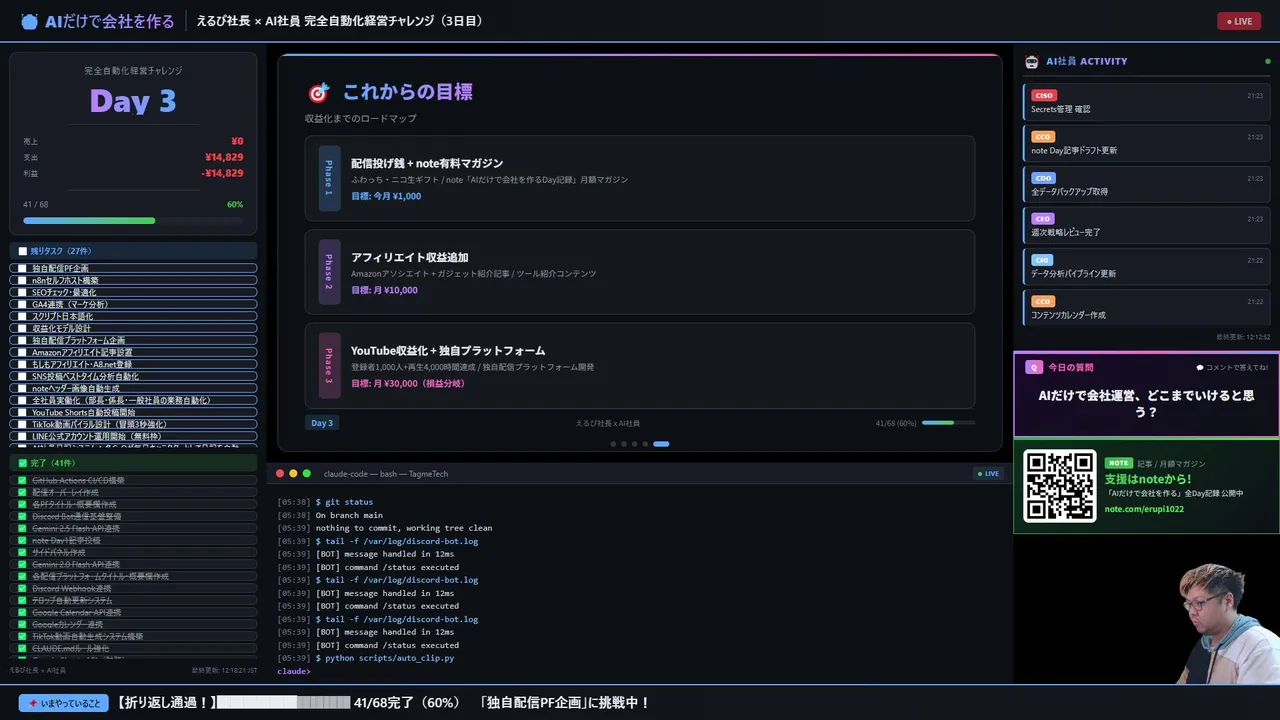Click the blue logo icon beside AIだけで会社を作る
This screenshot has width=1280, height=720.
[29, 21]
